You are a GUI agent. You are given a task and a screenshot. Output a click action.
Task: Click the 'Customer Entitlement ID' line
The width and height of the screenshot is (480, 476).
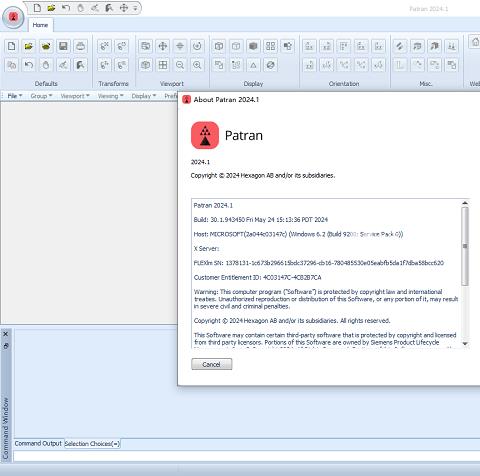click(257, 277)
